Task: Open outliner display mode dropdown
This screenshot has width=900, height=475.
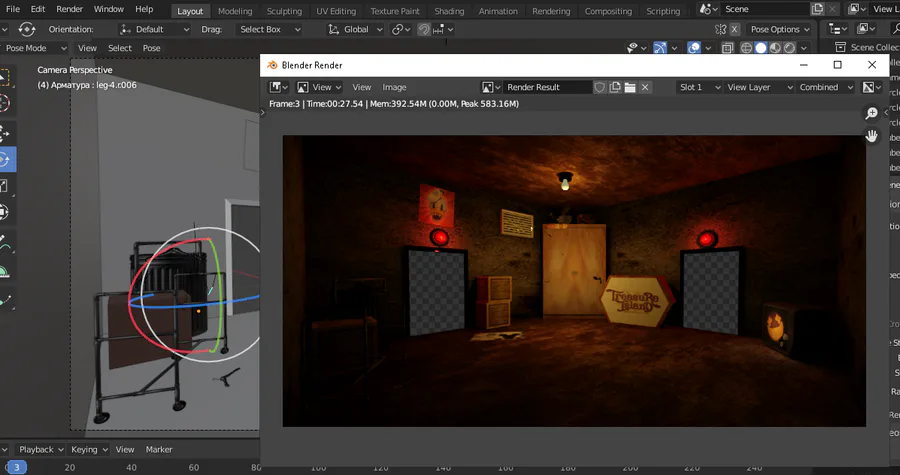Action: (x=839, y=29)
